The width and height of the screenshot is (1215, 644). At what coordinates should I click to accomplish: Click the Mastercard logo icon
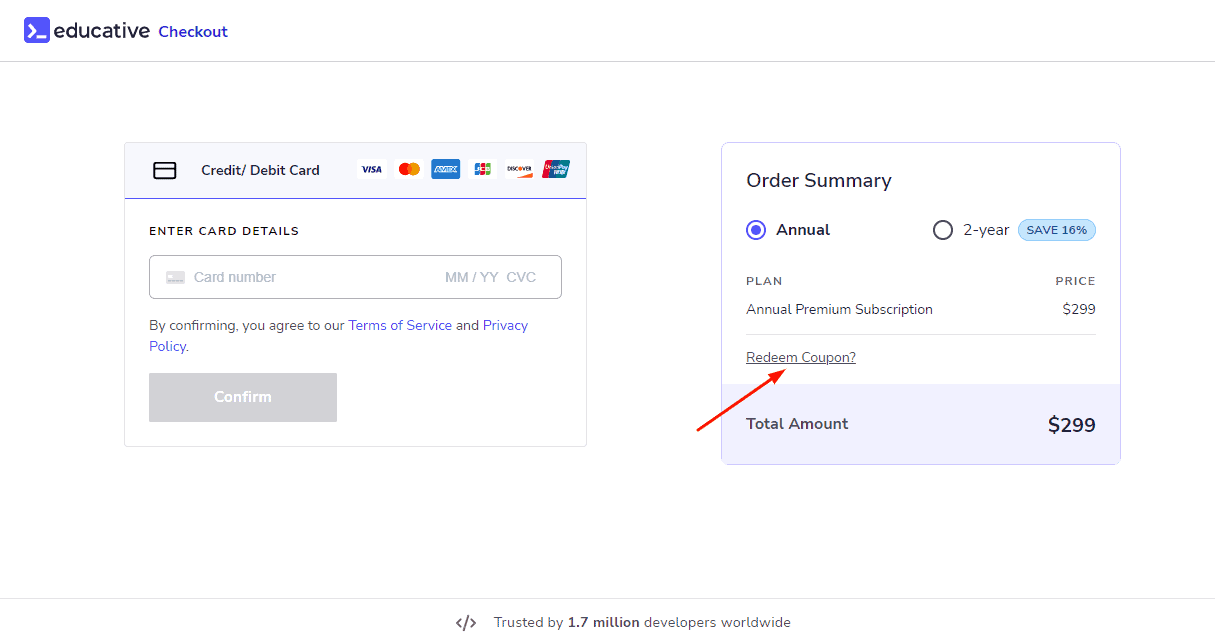click(x=408, y=169)
